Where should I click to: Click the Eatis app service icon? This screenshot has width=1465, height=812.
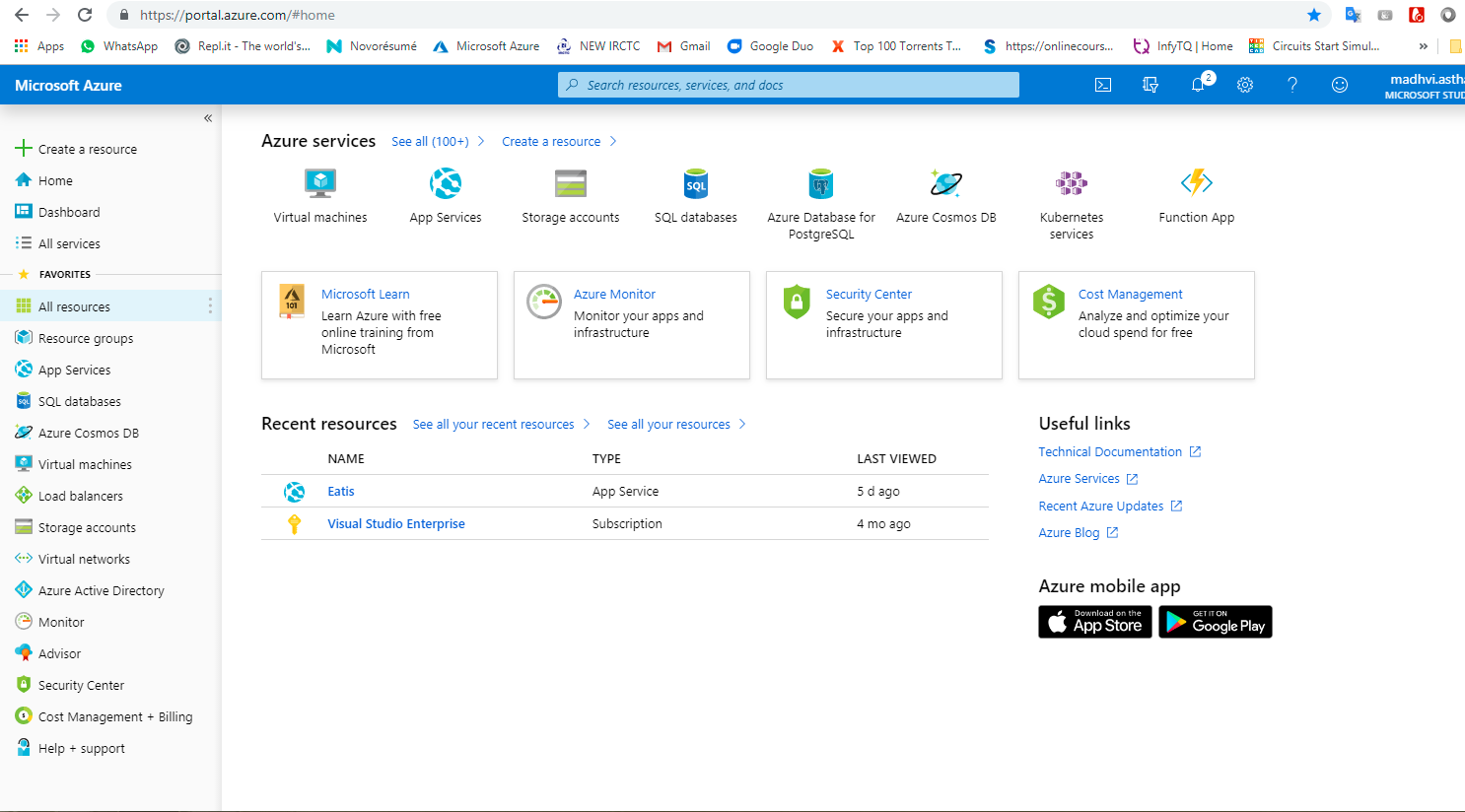pyautogui.click(x=294, y=492)
